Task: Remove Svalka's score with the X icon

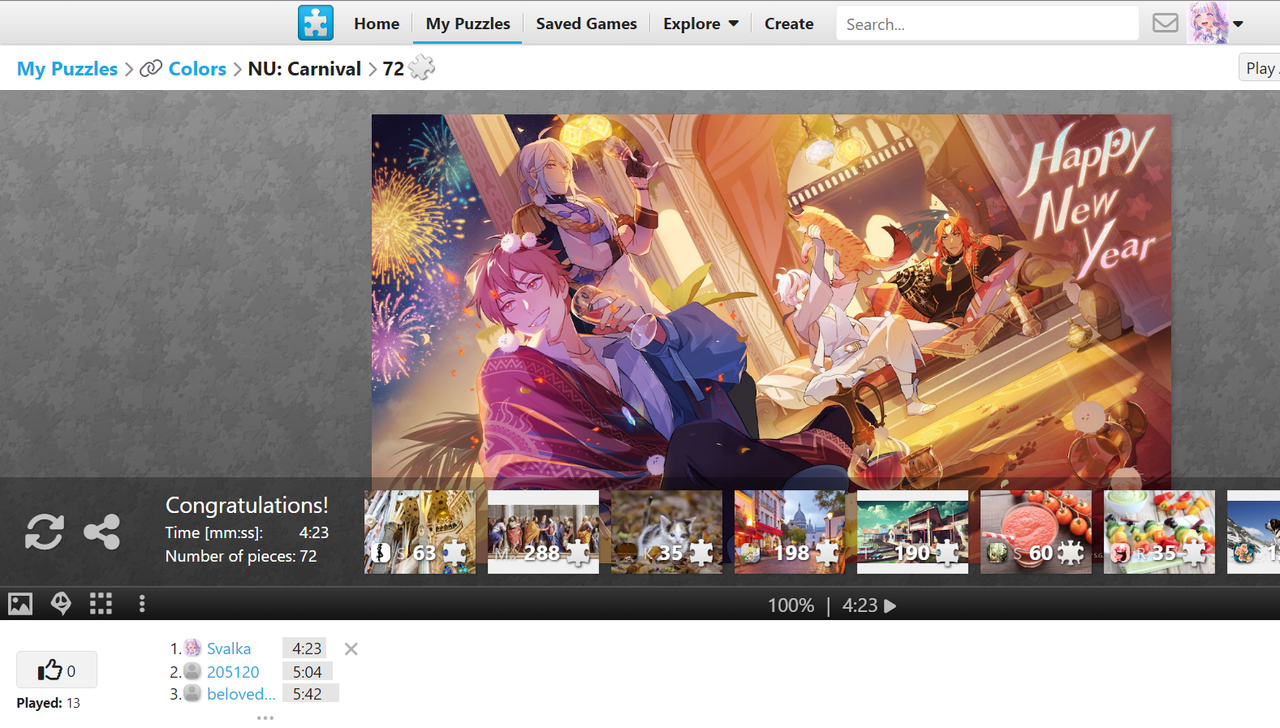Action: pyautogui.click(x=351, y=649)
